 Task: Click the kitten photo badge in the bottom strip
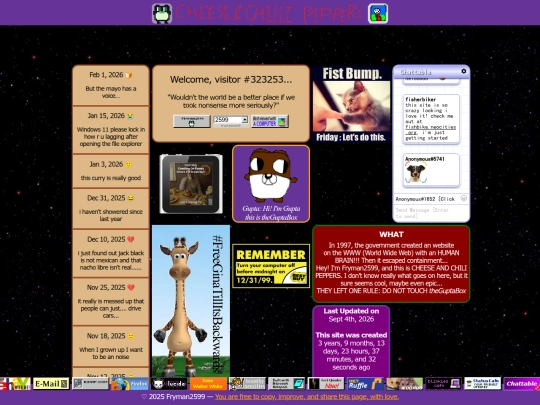(404, 384)
